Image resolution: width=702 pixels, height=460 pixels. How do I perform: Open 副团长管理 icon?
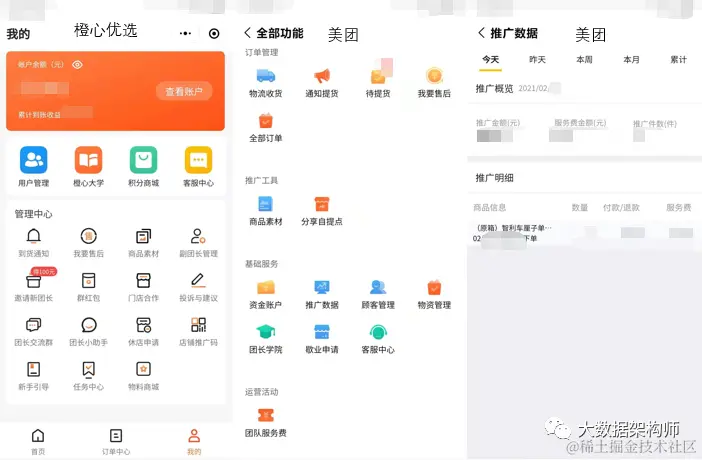tap(198, 236)
